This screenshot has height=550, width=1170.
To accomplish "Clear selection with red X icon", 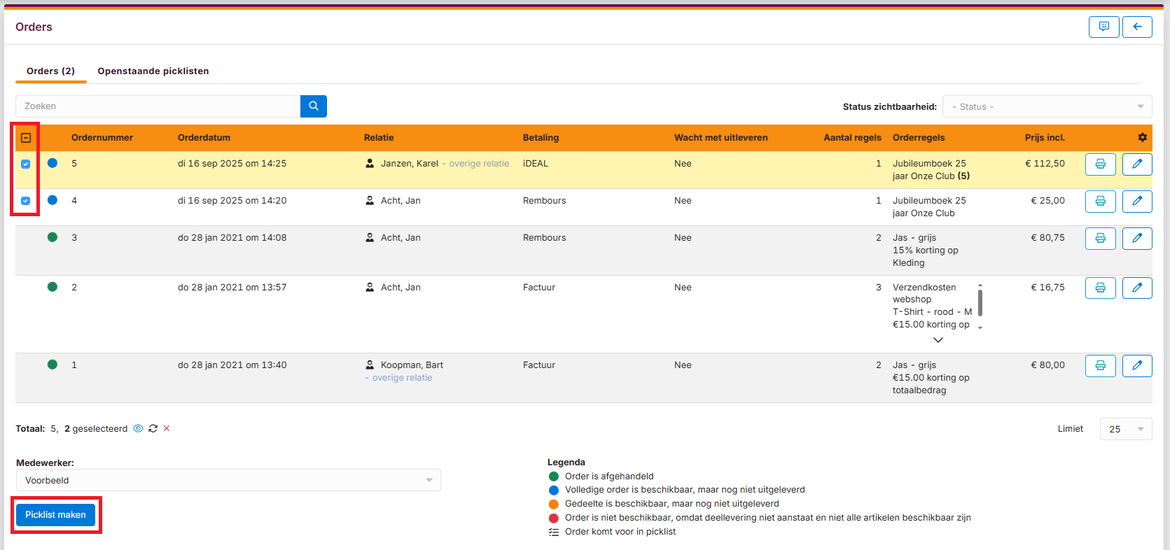I will pos(167,428).
